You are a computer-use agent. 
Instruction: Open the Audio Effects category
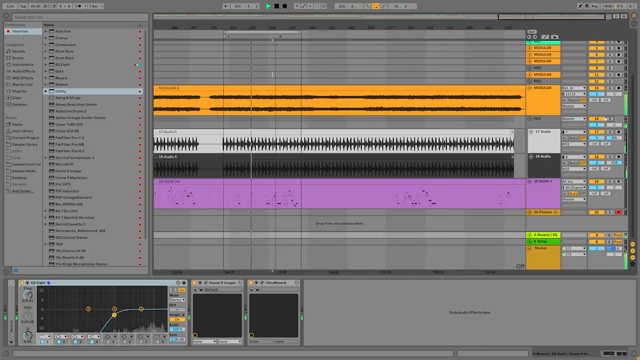click(23, 71)
